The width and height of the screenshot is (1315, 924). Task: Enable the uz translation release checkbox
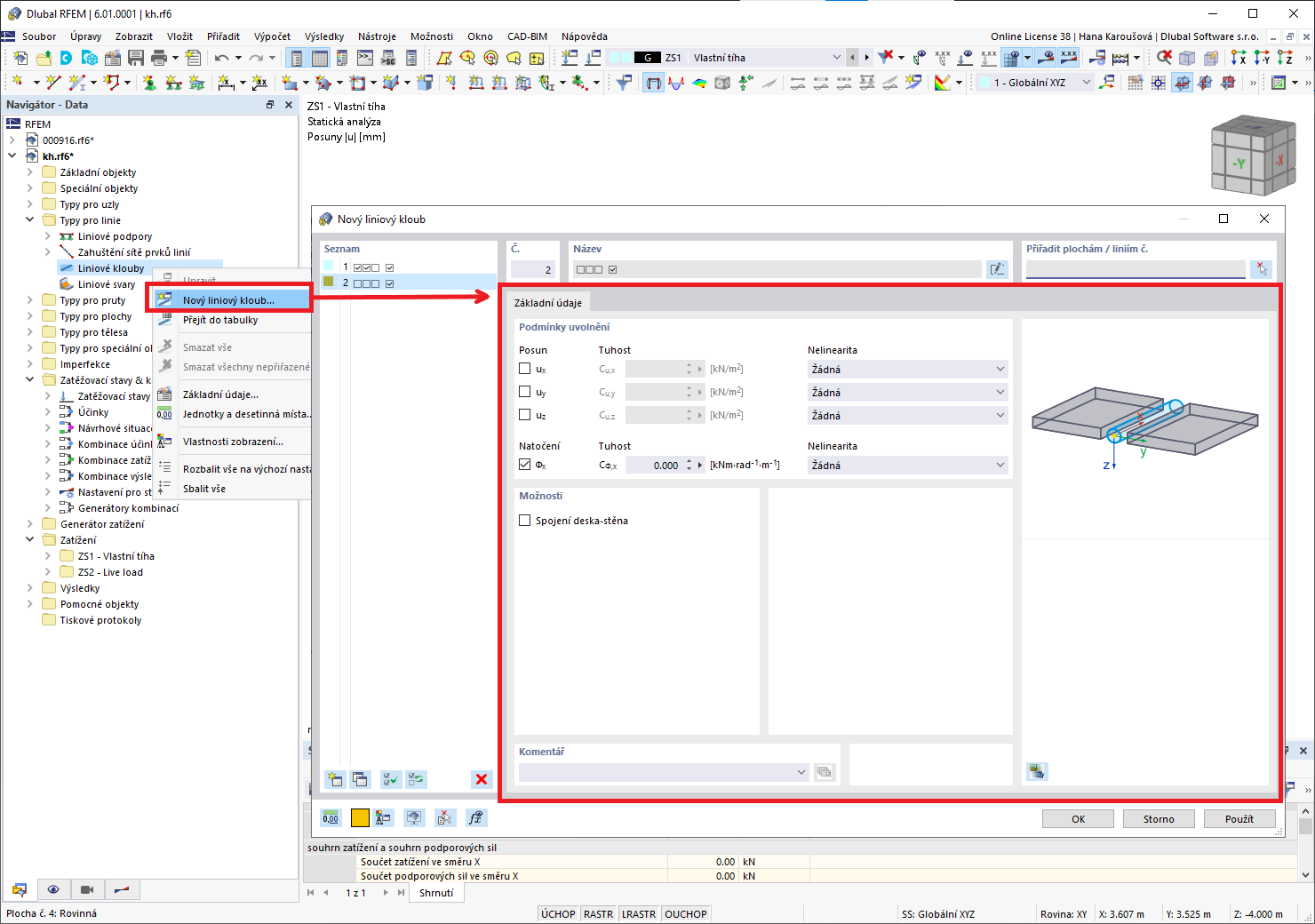(x=524, y=415)
